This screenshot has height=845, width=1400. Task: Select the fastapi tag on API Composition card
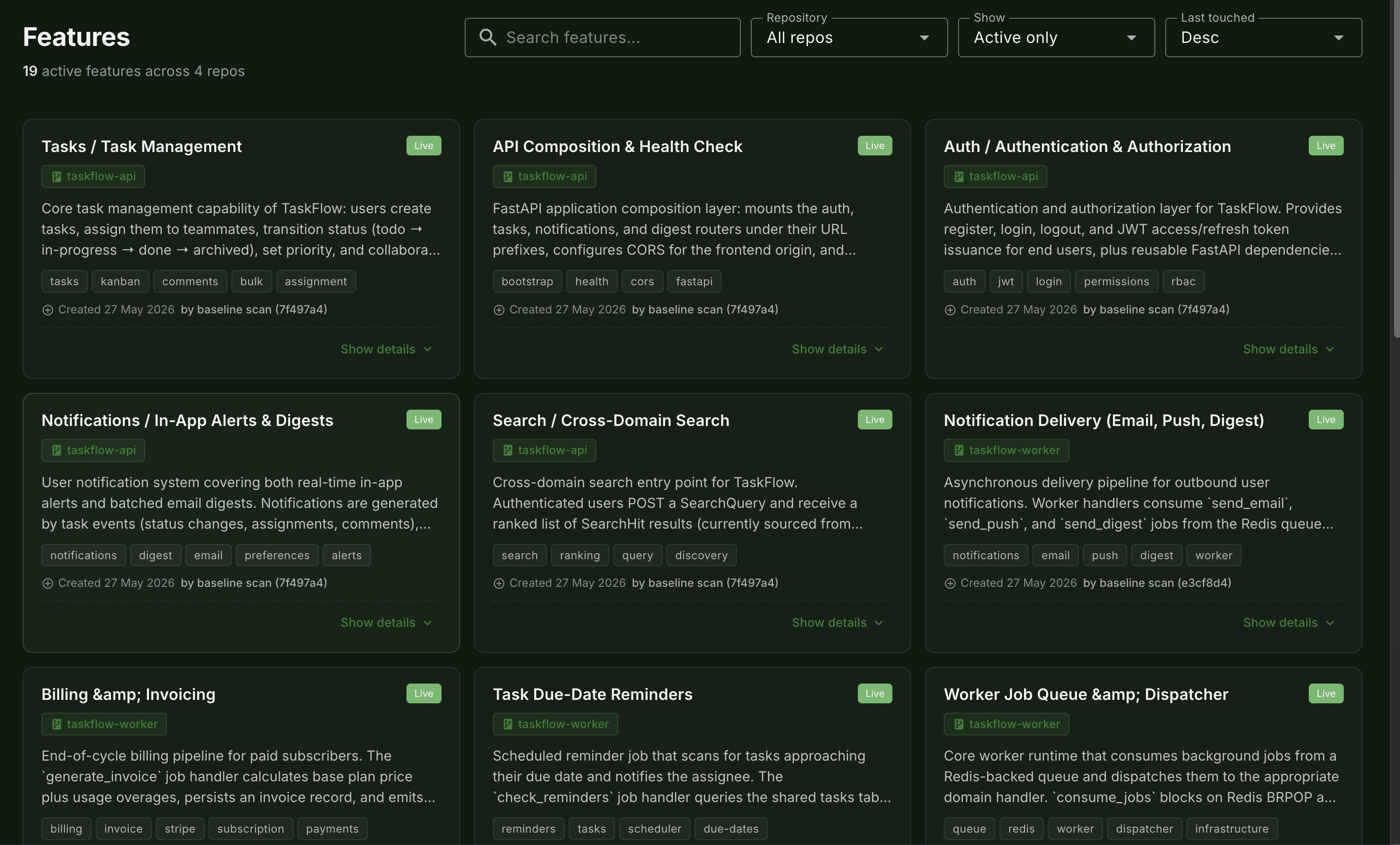[x=694, y=281]
